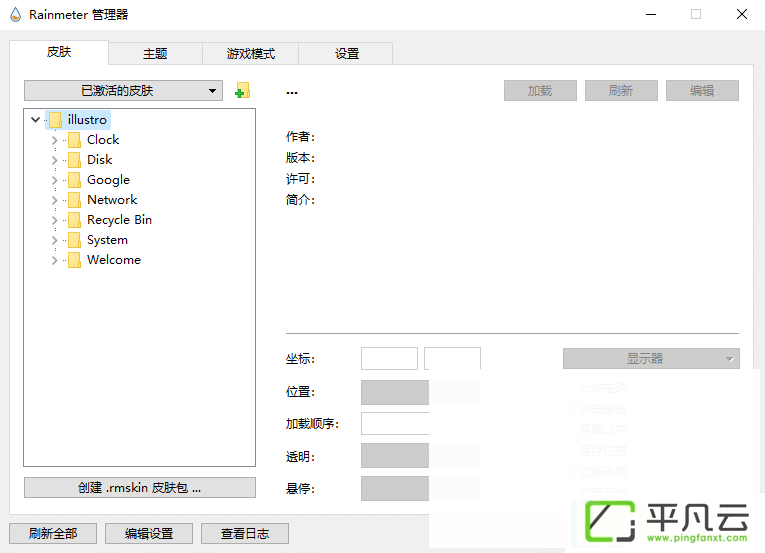Open the 显示器 dropdown
765x553 pixels.
651,359
